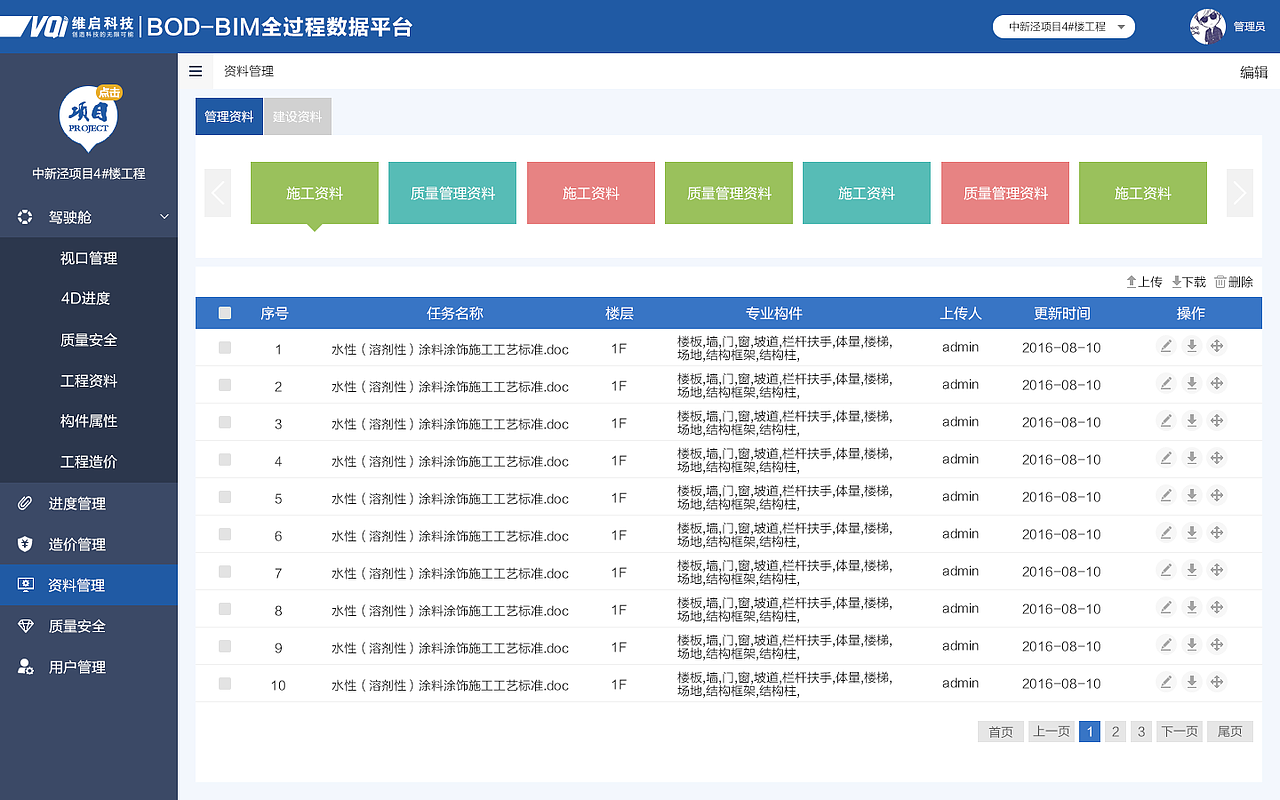Viewport: 1280px width, 800px height.
Task: Go to page 3 in the pagination bar
Action: [x=1141, y=731]
